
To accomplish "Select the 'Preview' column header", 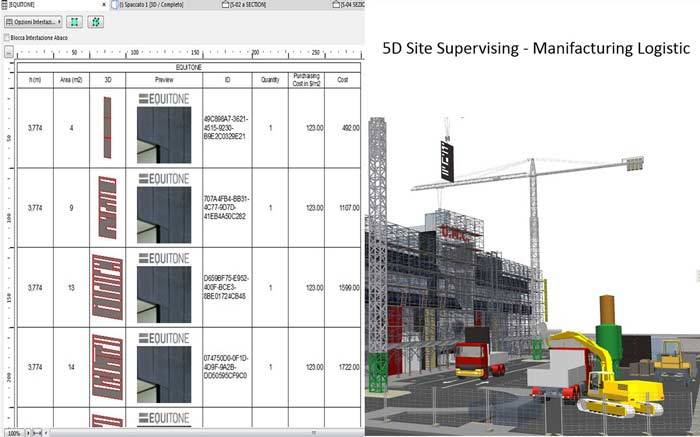I will coord(164,80).
